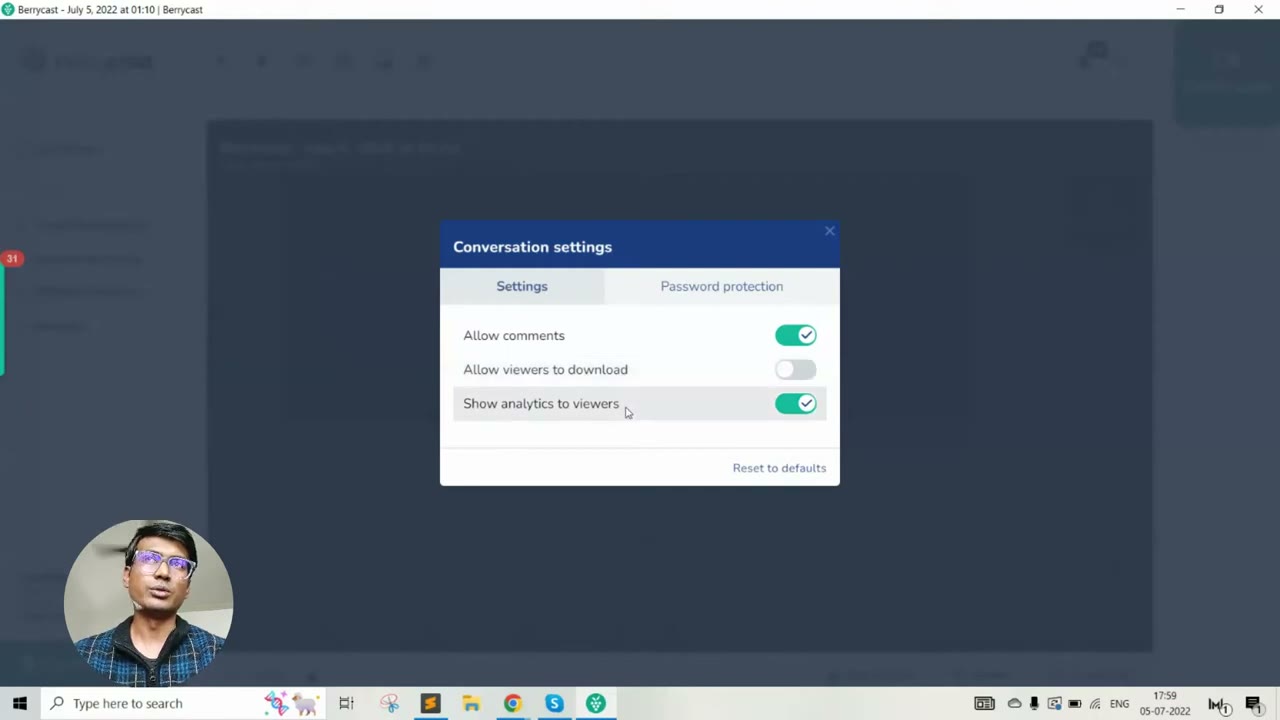Screen dimensions: 1280x720
Task: Click the ENG language indicator
Action: (1119, 704)
